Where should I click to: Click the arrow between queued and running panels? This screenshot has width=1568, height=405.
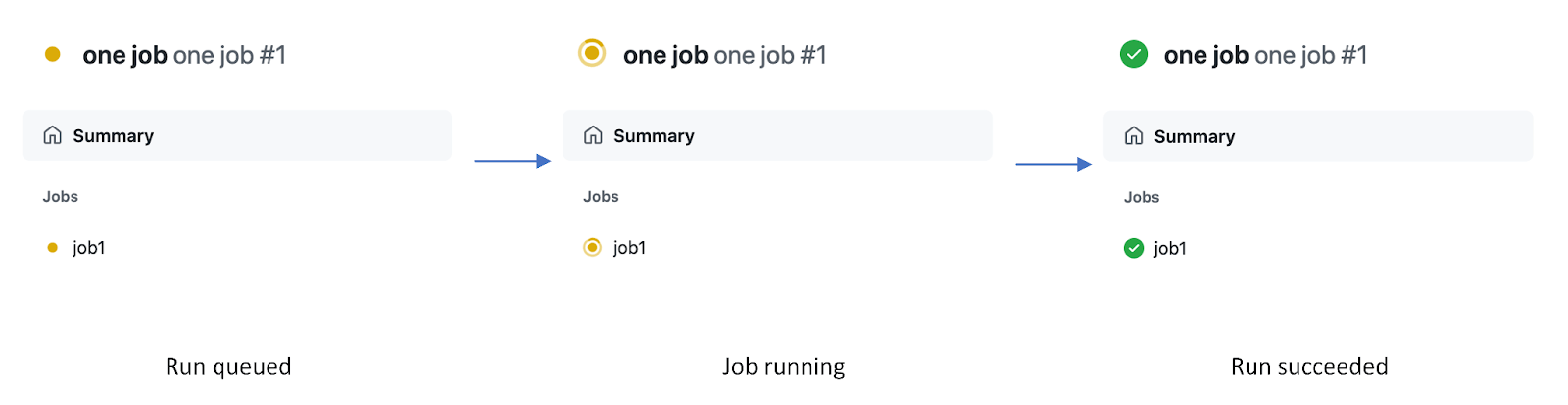pos(513,161)
